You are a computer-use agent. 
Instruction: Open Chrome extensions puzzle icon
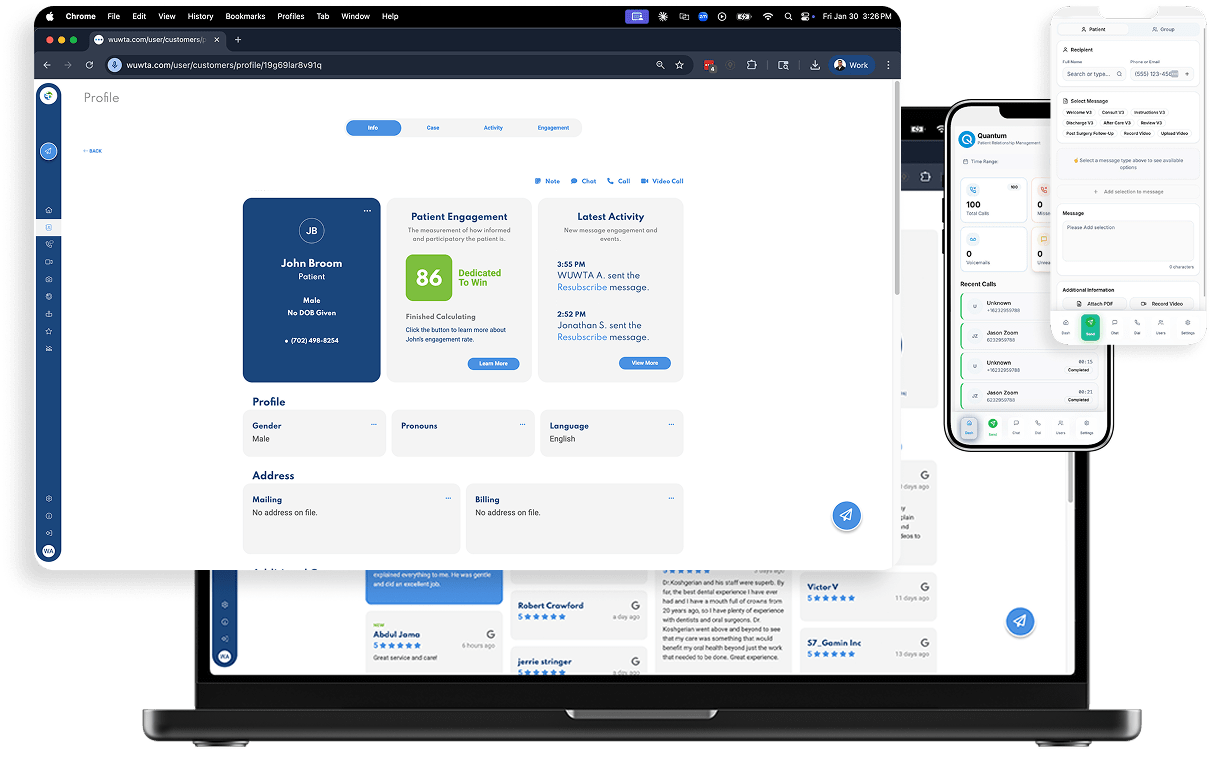pyautogui.click(x=751, y=65)
